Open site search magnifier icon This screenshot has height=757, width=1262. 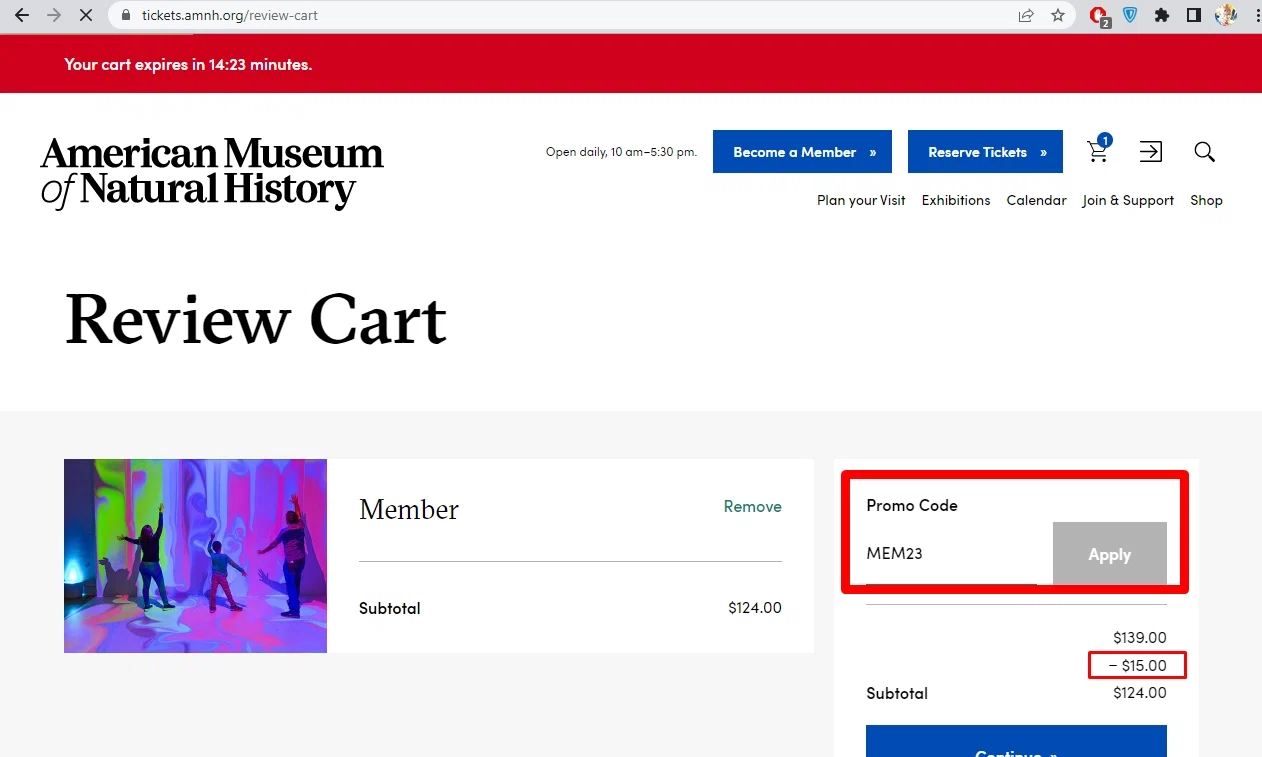pos(1205,152)
